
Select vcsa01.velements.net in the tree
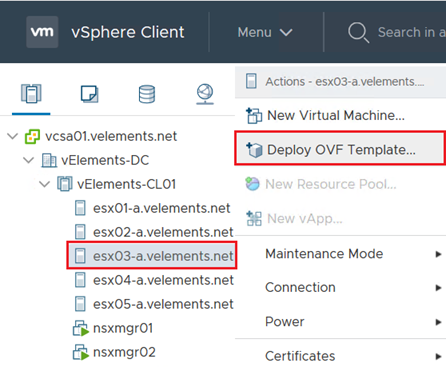click(111, 136)
